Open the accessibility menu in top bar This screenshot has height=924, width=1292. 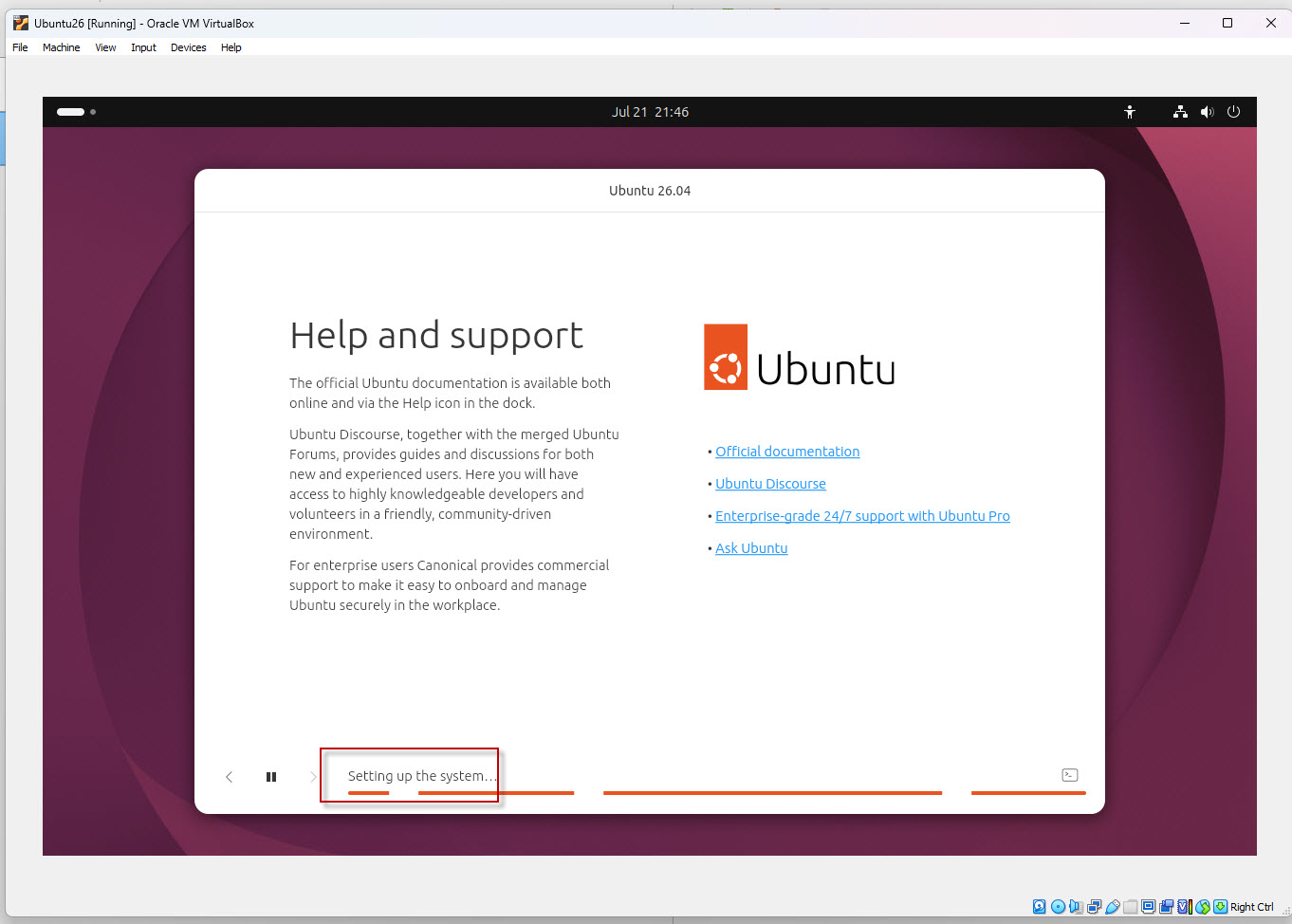(1130, 112)
